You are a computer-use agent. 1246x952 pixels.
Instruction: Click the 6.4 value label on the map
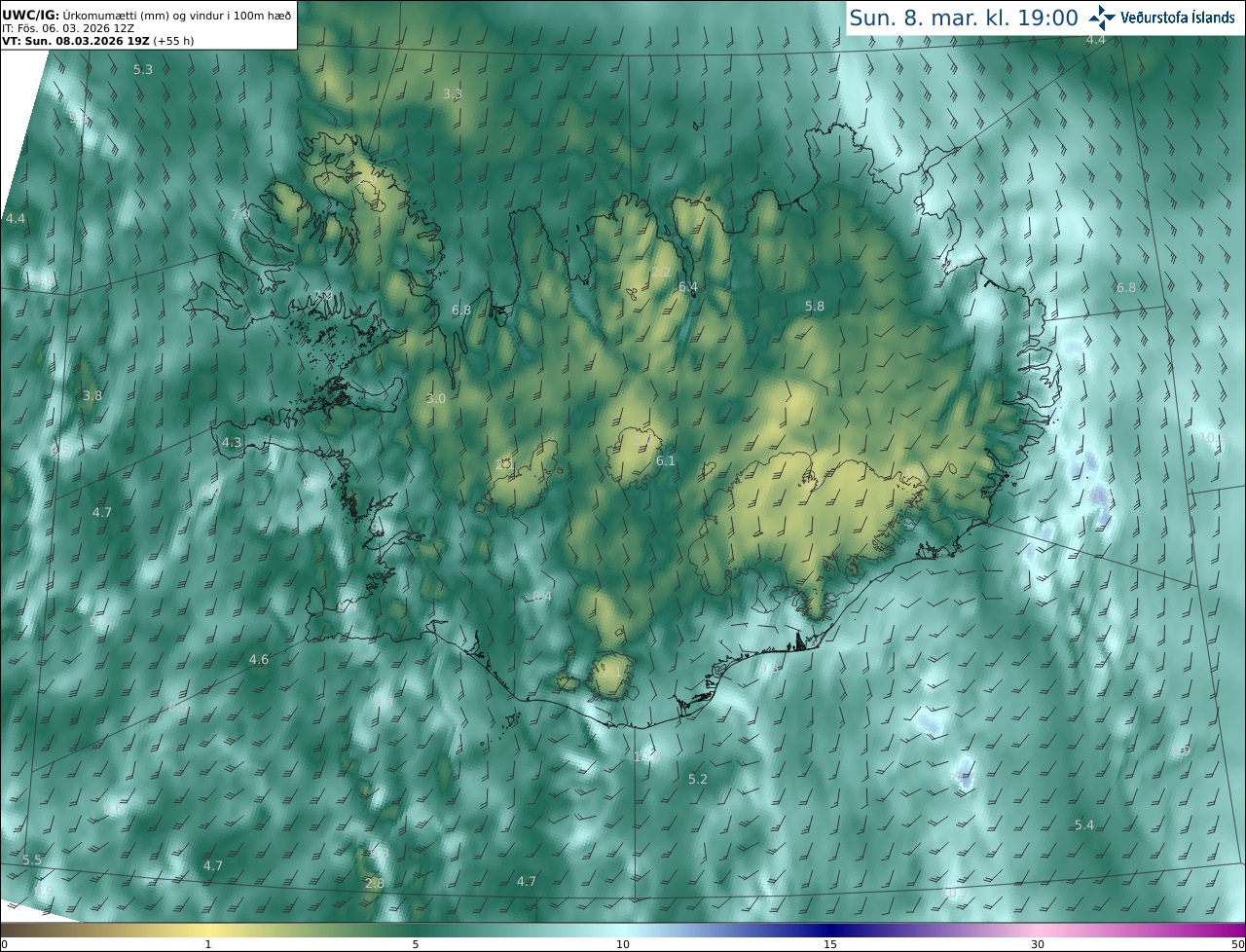(x=688, y=287)
